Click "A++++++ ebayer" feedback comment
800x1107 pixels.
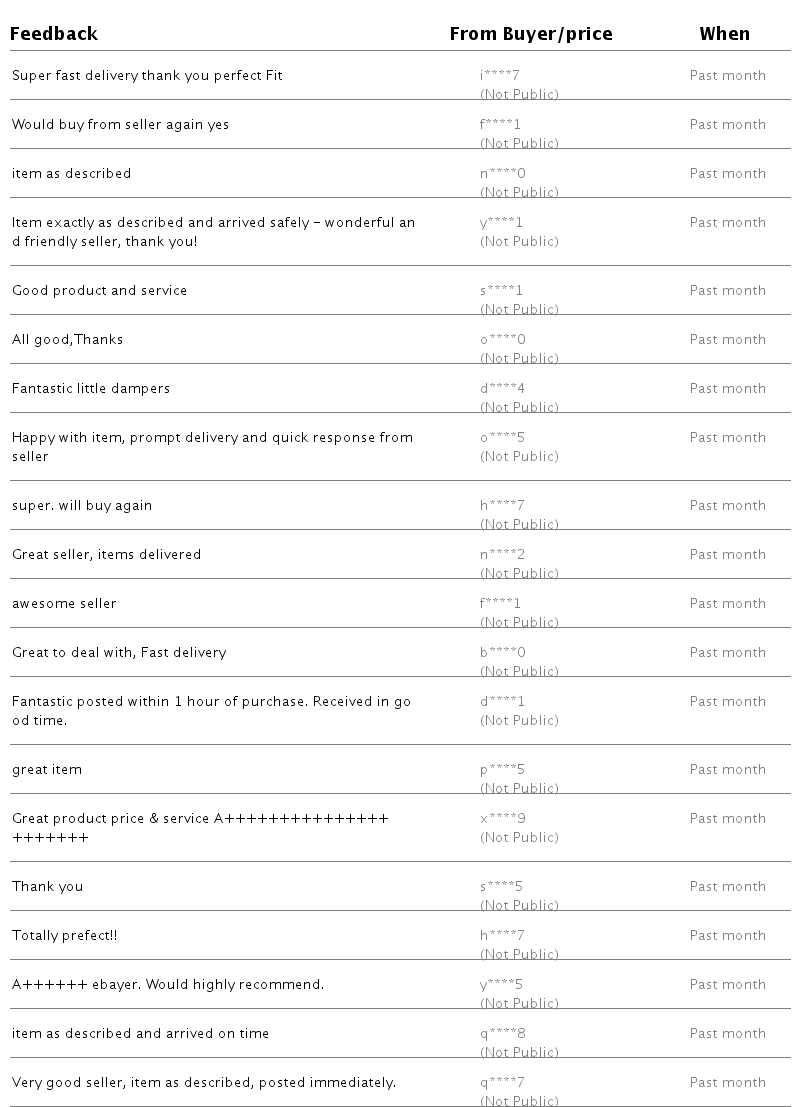[x=168, y=985]
